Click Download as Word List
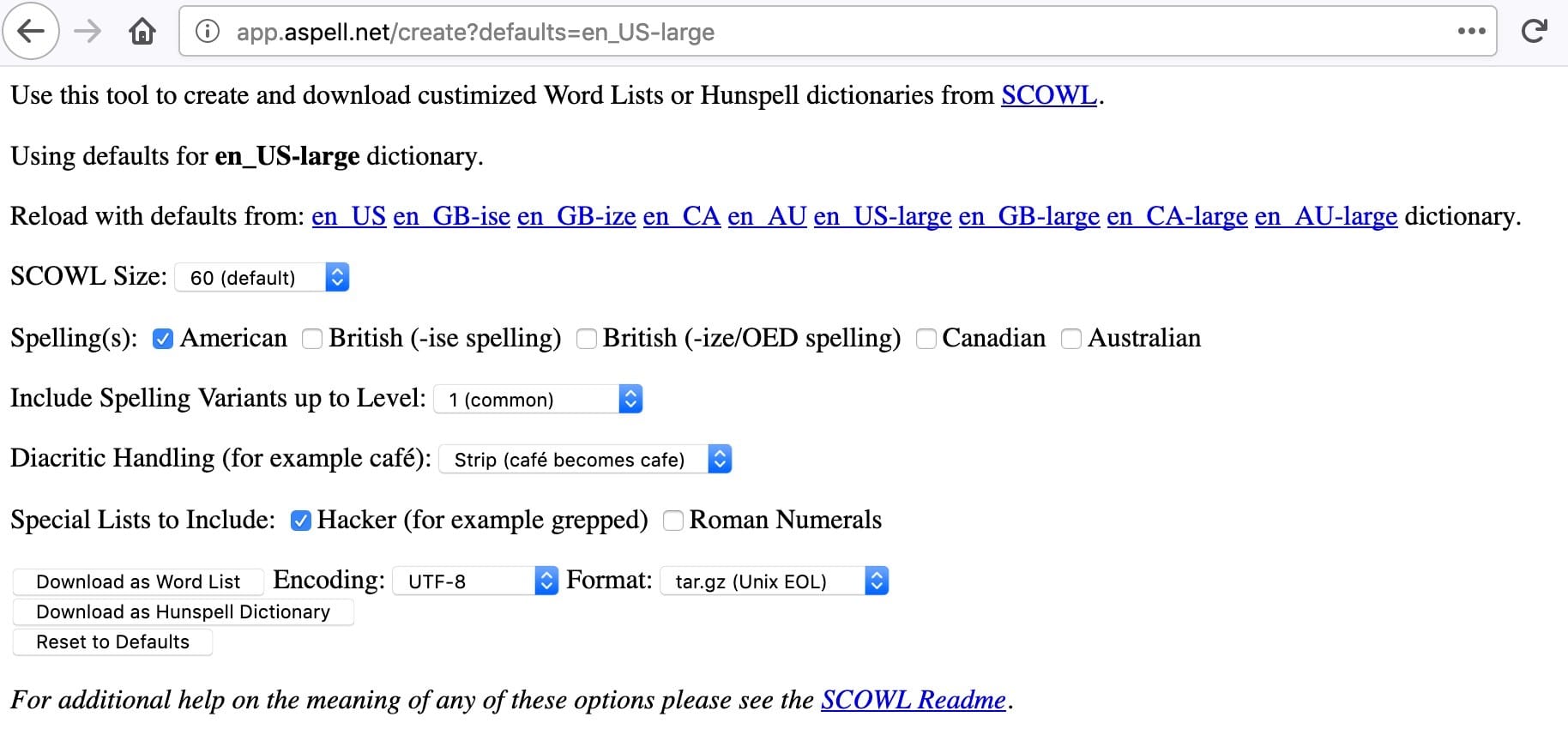The width and height of the screenshot is (1568, 753). [x=137, y=581]
